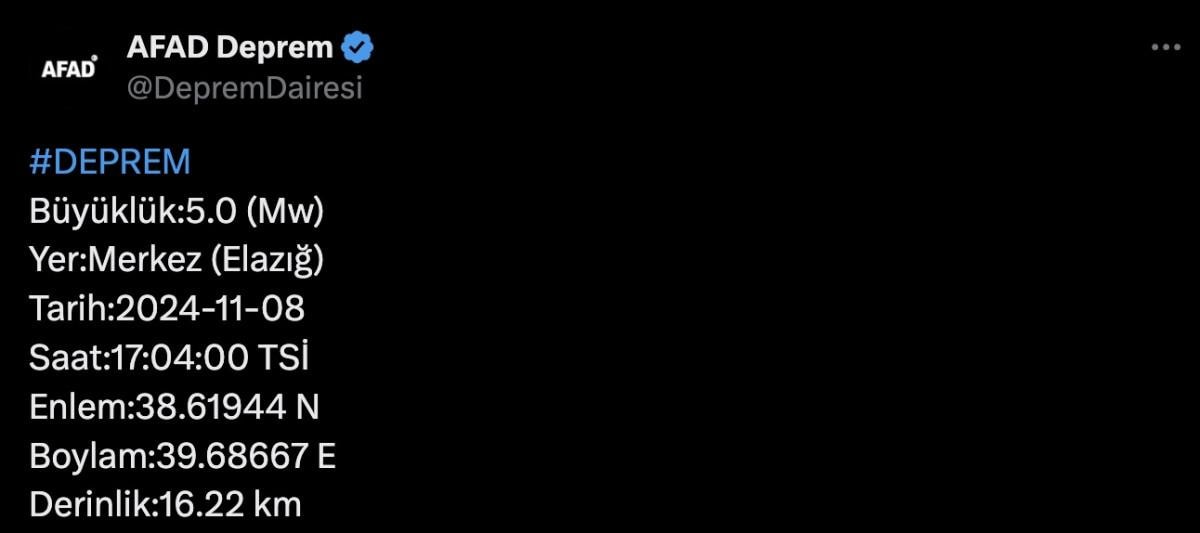Click the blue verified badge
The image size is (1200, 533).
tap(358, 47)
